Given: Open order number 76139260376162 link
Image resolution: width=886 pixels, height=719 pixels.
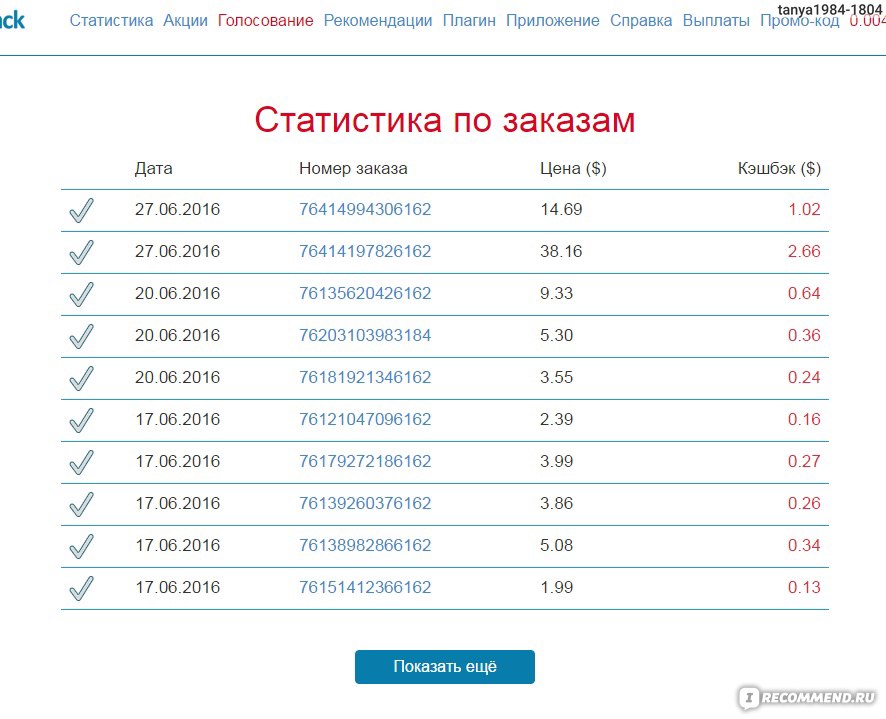Looking at the screenshot, I should coord(365,504).
